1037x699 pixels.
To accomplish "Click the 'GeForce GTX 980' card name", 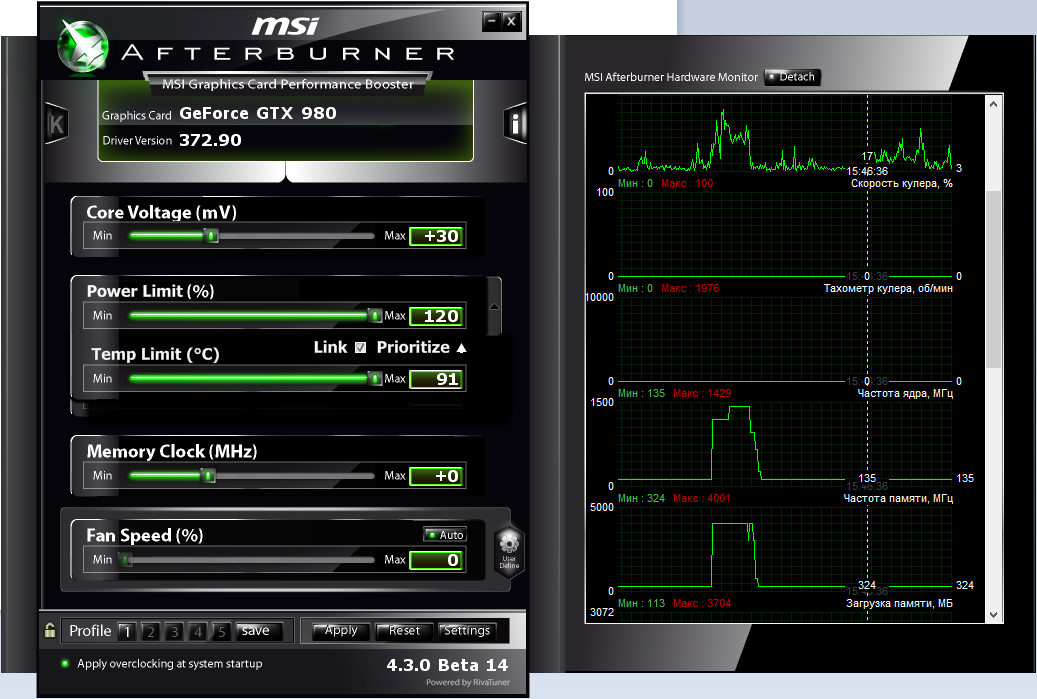I will (x=258, y=113).
